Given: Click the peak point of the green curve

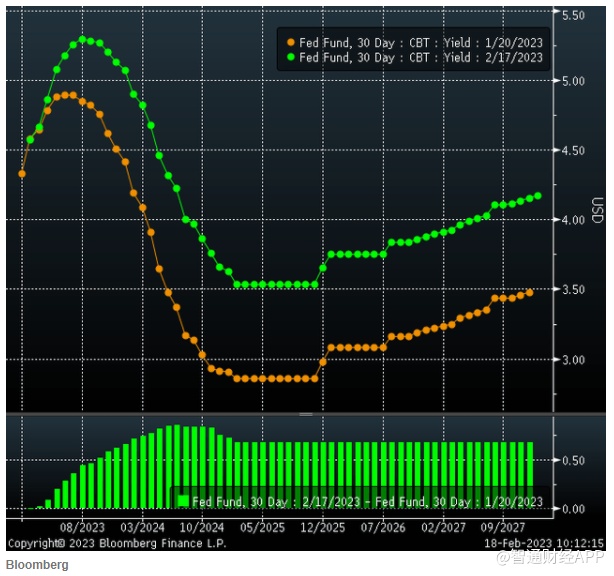Looking at the screenshot, I should tap(83, 39).
